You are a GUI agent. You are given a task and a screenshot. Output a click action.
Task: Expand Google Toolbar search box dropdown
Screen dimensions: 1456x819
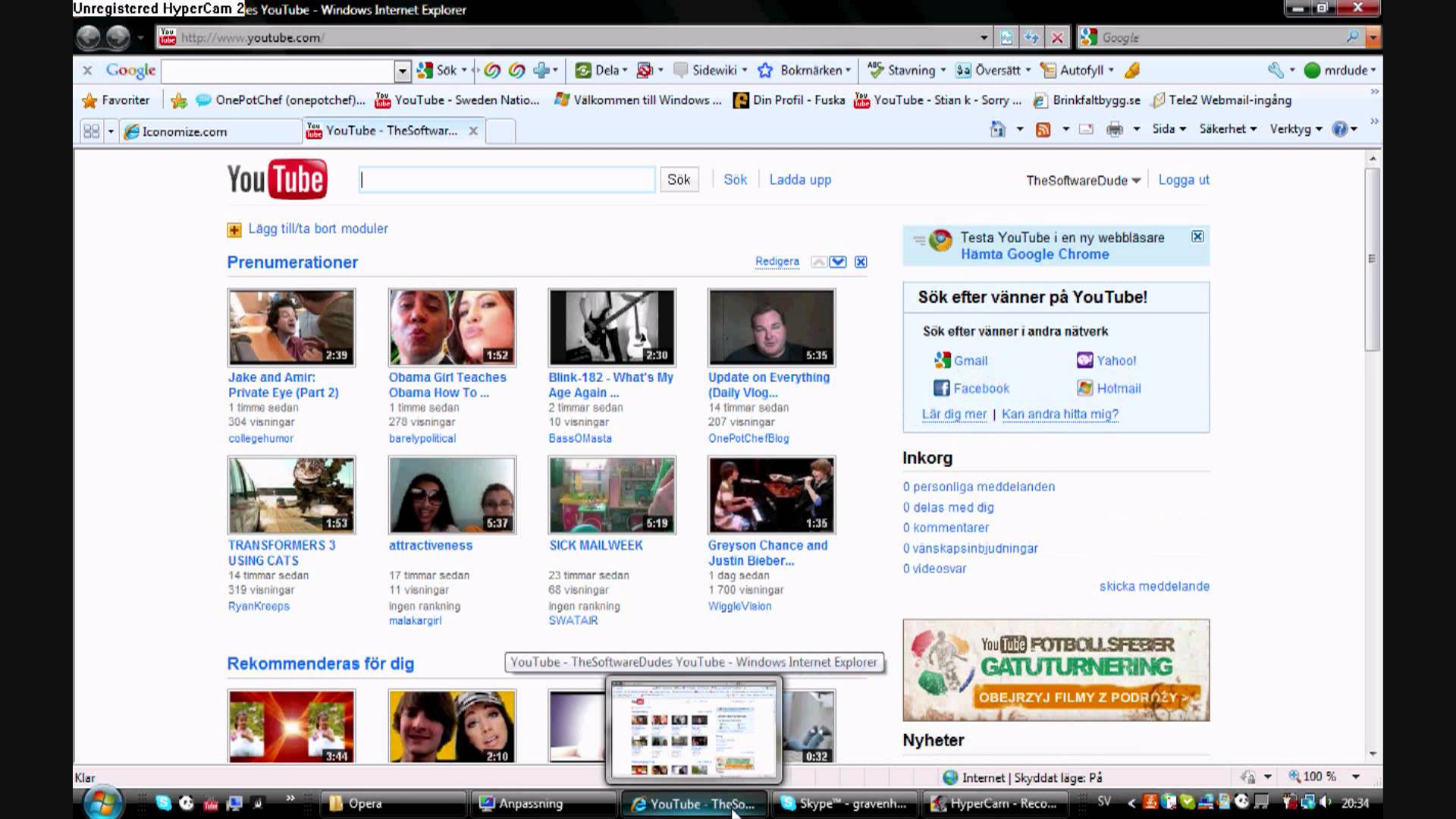coord(403,71)
